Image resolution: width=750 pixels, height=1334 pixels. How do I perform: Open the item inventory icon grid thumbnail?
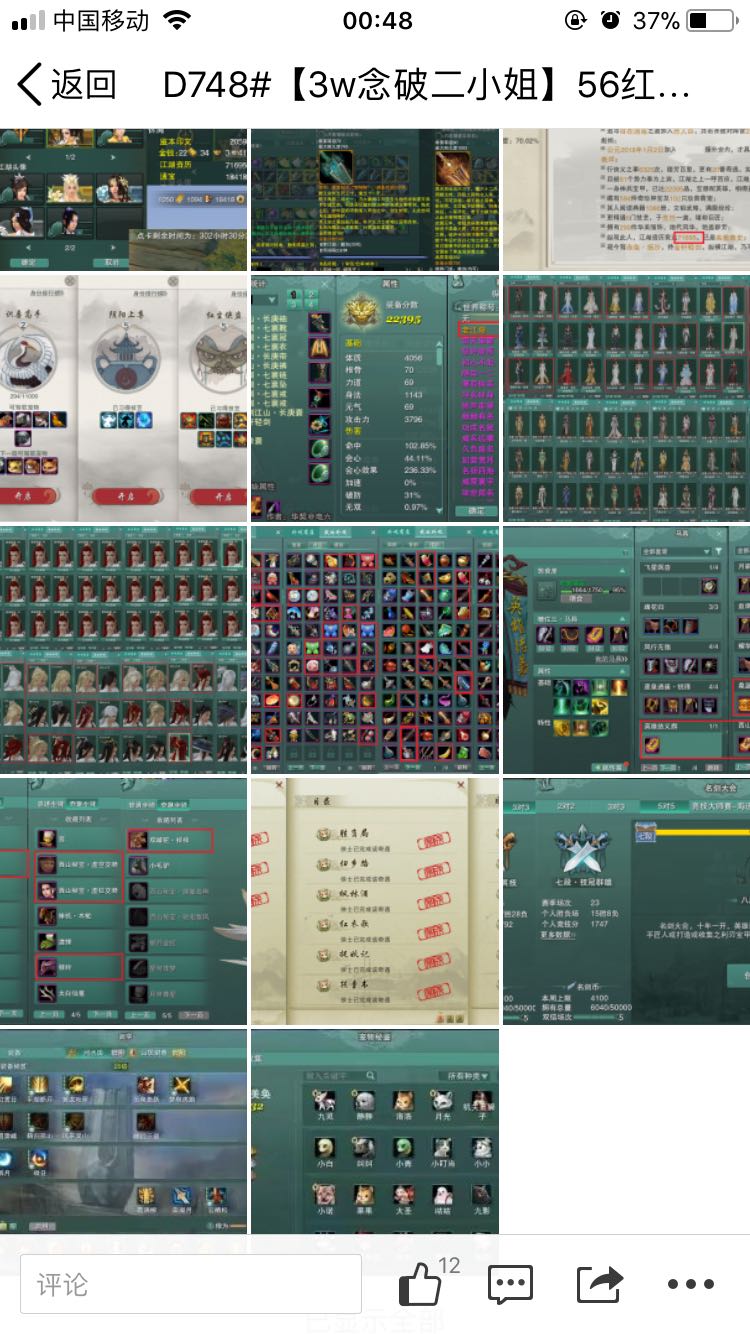point(375,650)
